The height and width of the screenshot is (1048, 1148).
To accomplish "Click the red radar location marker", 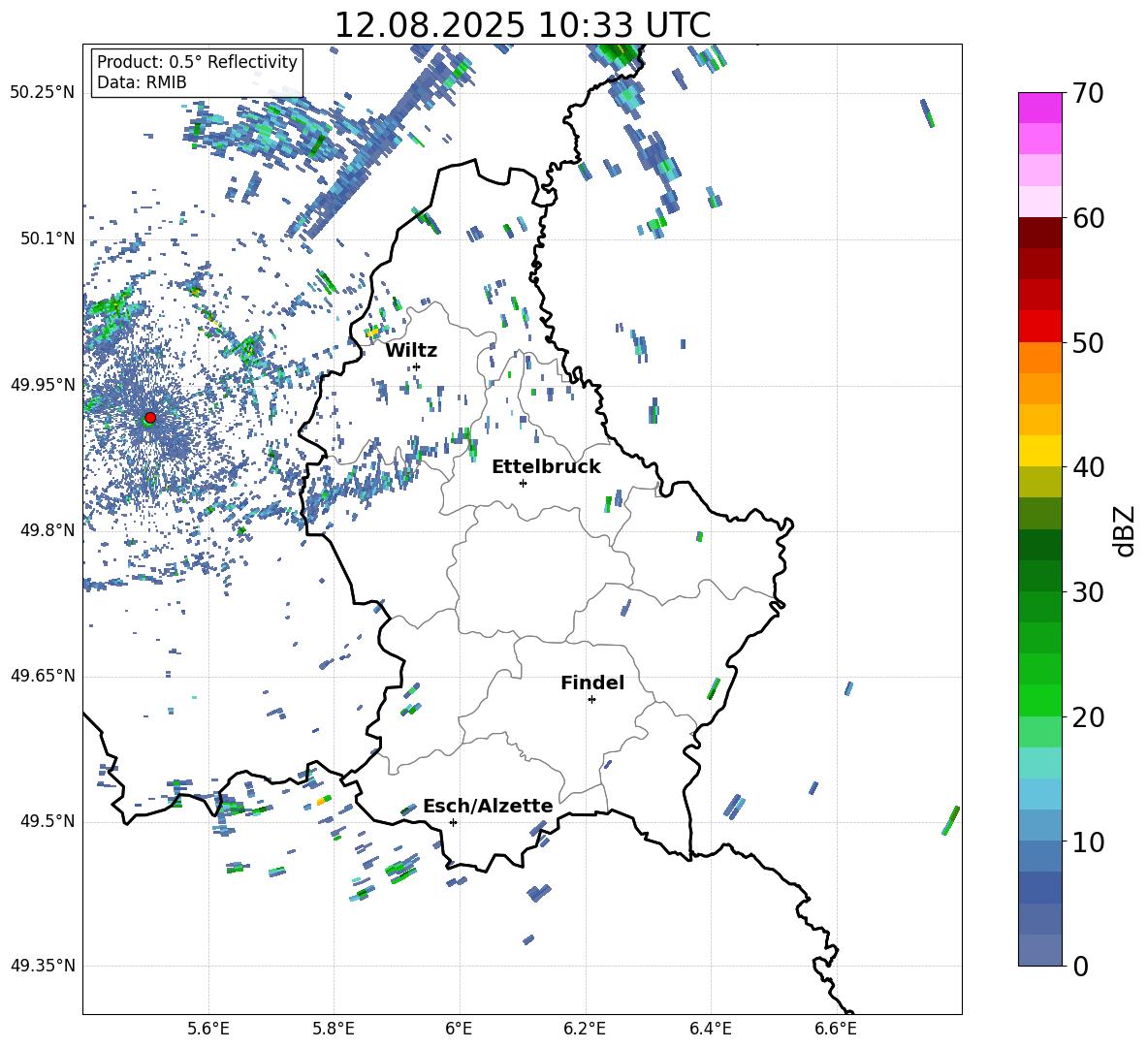I will (x=150, y=417).
